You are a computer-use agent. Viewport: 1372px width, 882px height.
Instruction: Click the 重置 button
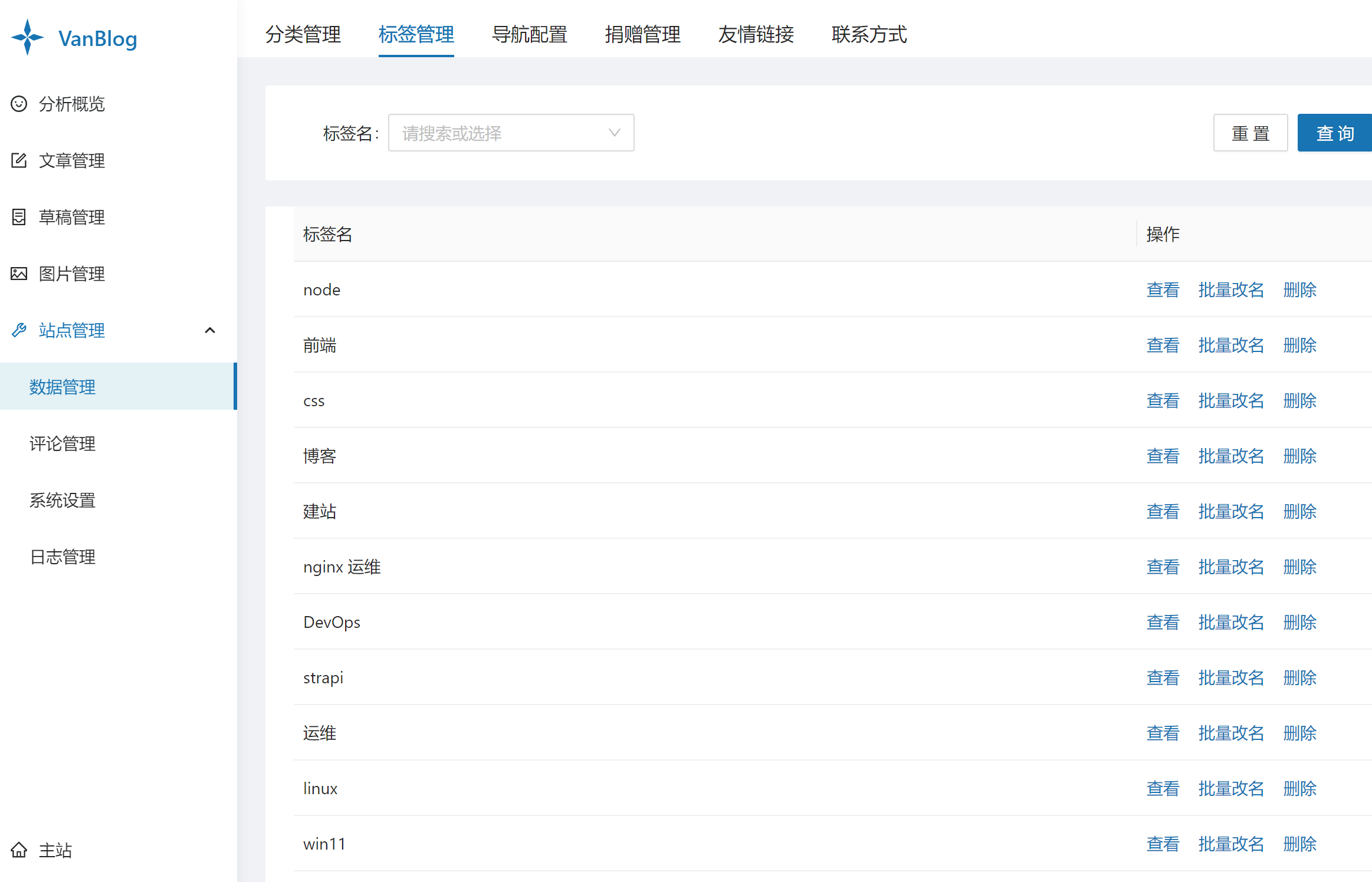[1250, 133]
